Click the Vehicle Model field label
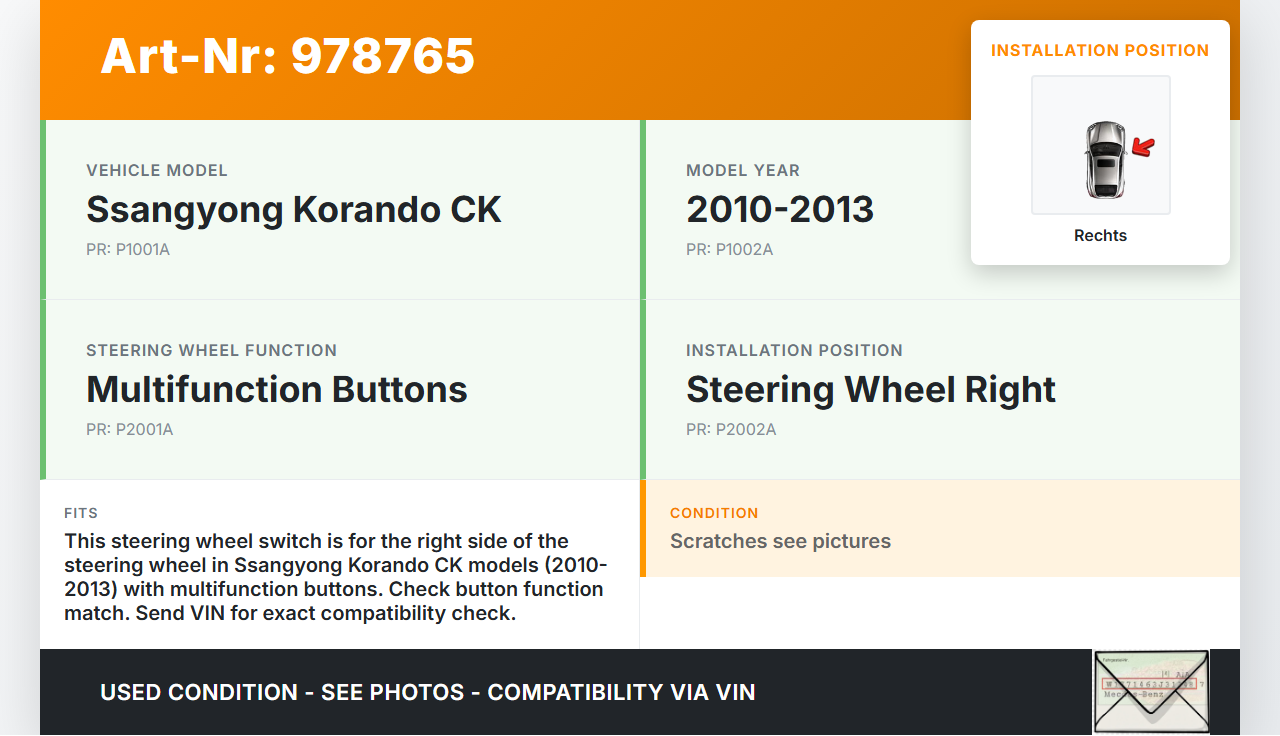1280x736 pixels. [x=157, y=170]
